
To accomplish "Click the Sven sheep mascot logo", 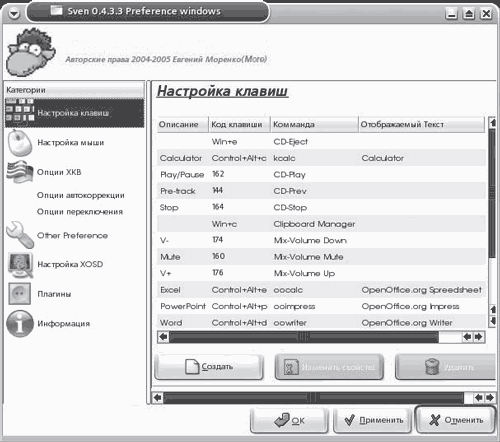I will point(31,52).
